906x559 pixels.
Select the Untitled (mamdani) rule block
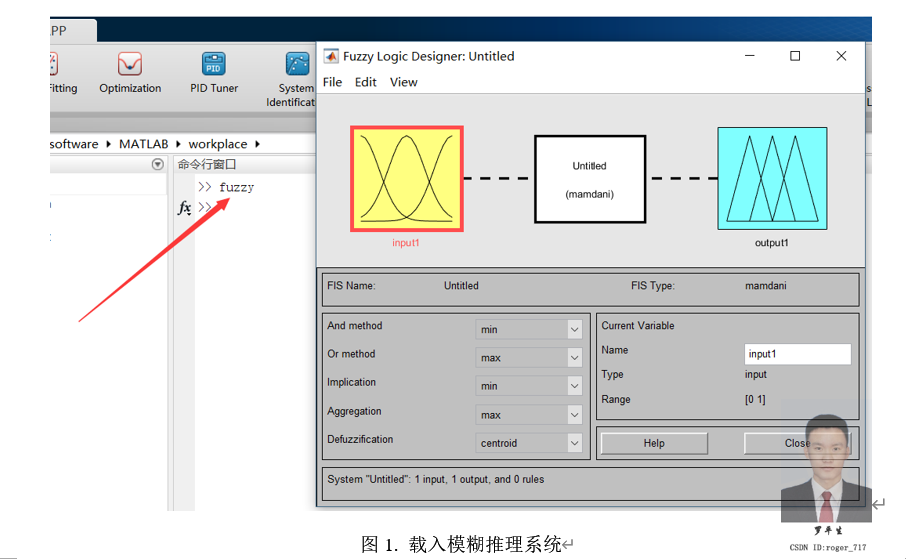(589, 179)
